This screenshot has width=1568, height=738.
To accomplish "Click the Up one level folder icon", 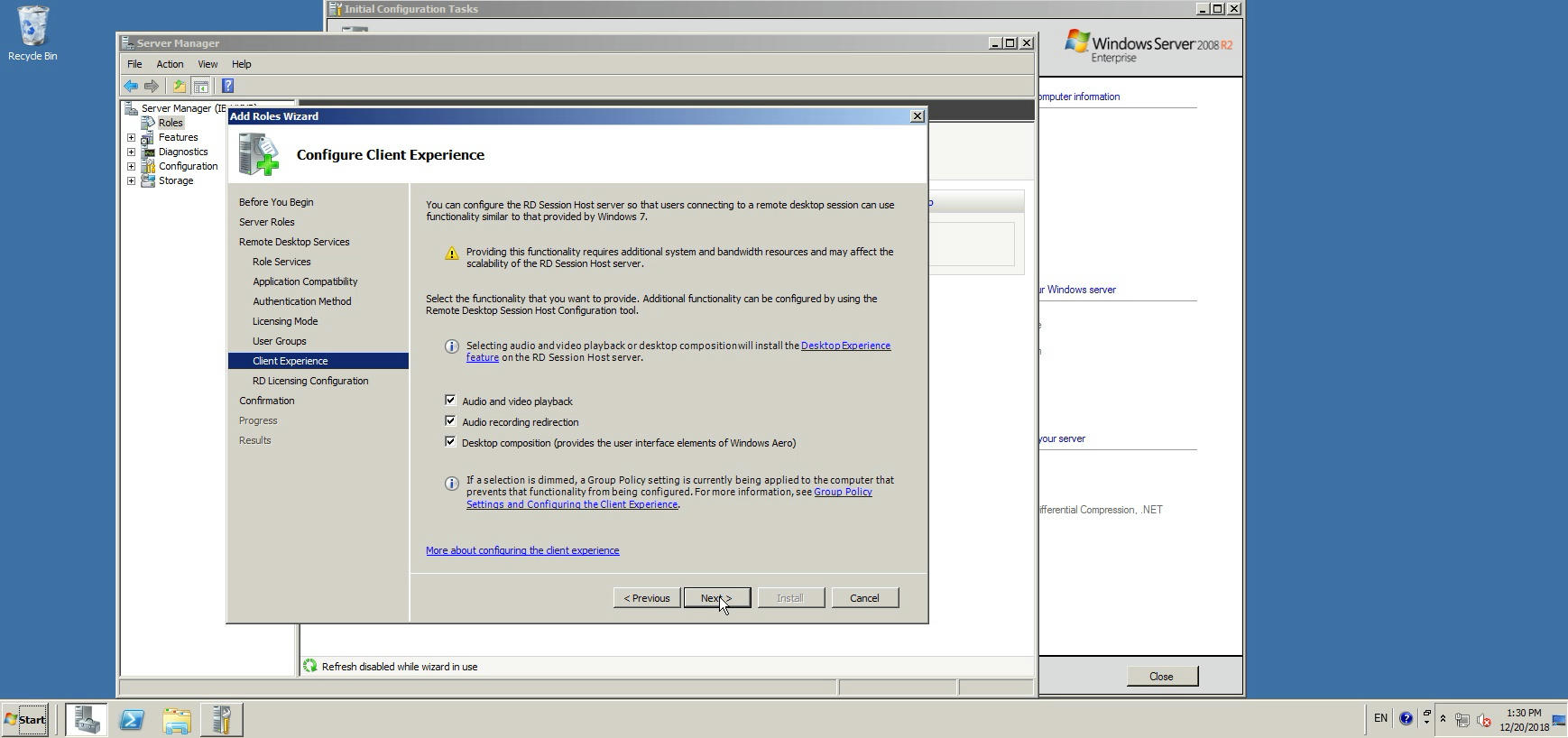I will coord(180,87).
